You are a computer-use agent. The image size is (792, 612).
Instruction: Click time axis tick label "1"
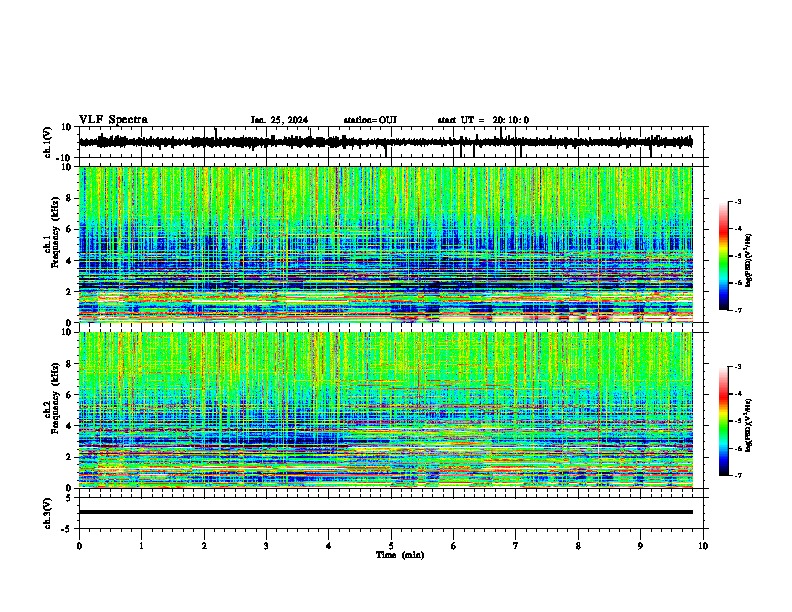(141, 546)
